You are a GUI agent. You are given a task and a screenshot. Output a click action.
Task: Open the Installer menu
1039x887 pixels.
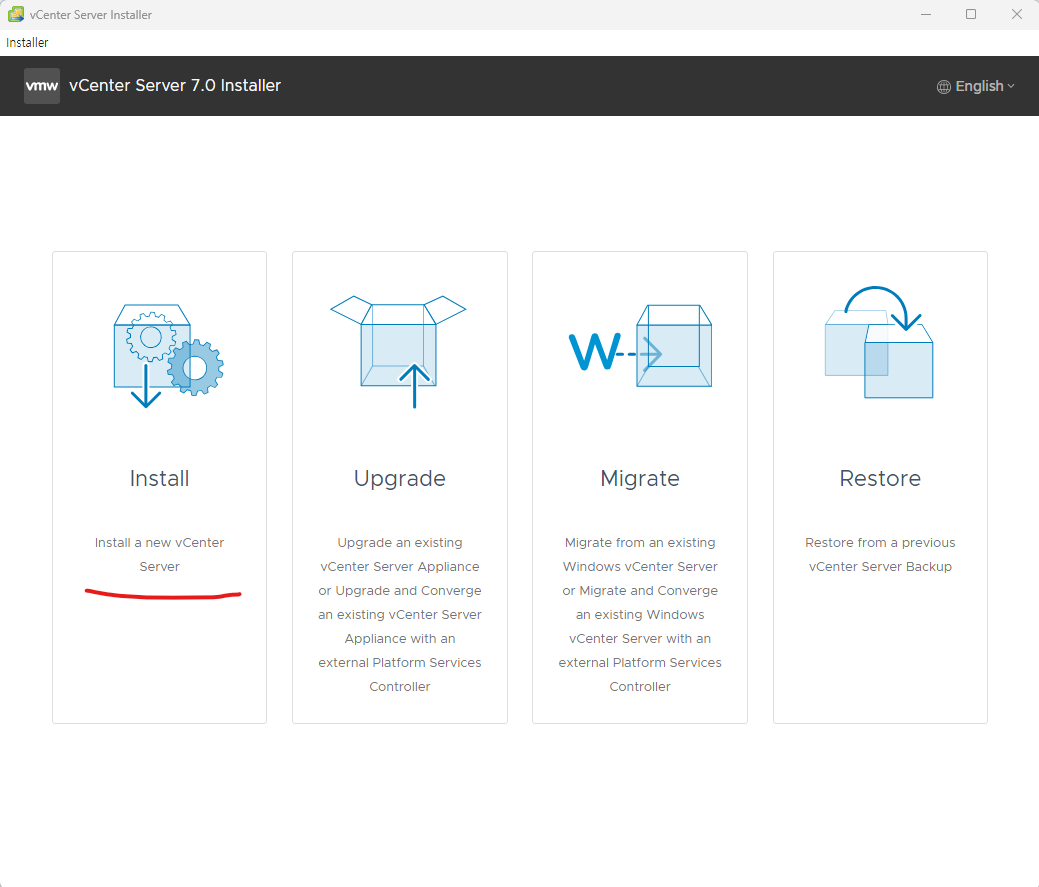click(x=27, y=42)
